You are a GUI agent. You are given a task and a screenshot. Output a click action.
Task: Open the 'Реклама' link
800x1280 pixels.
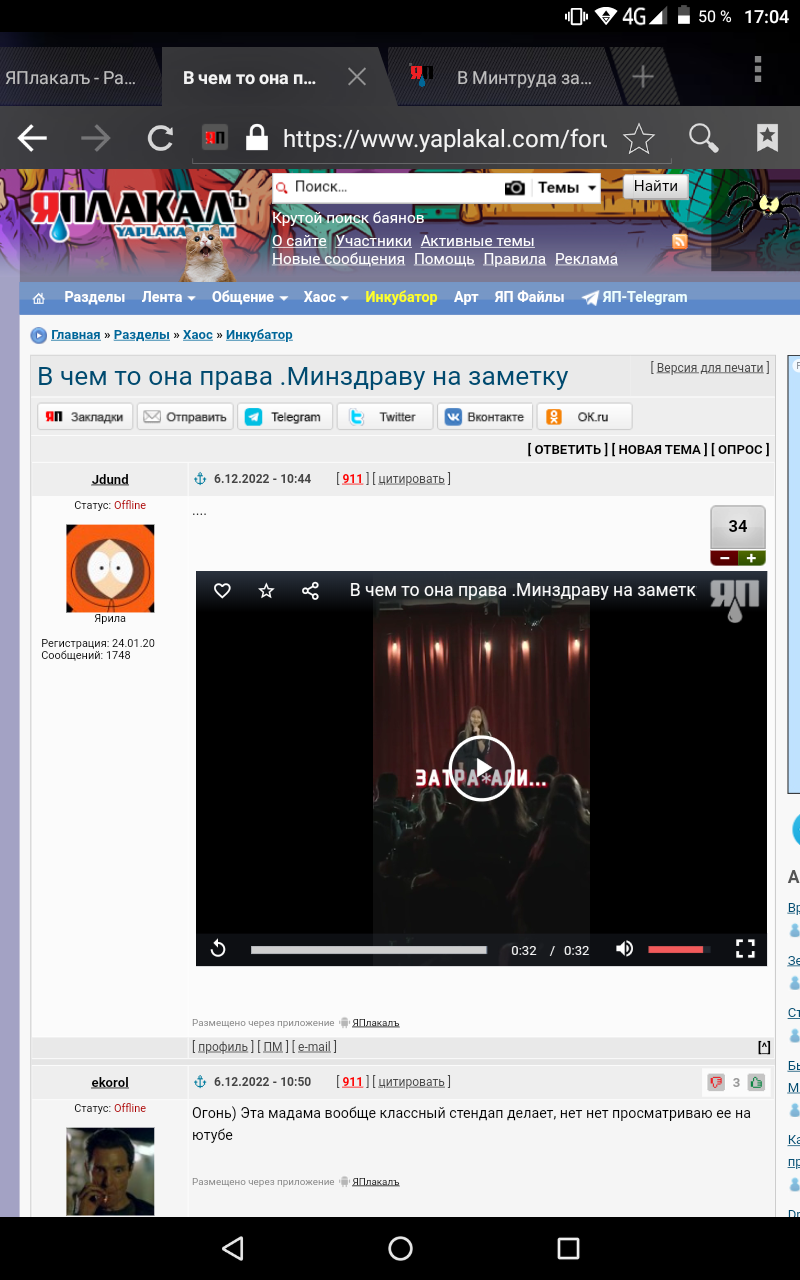point(586,259)
